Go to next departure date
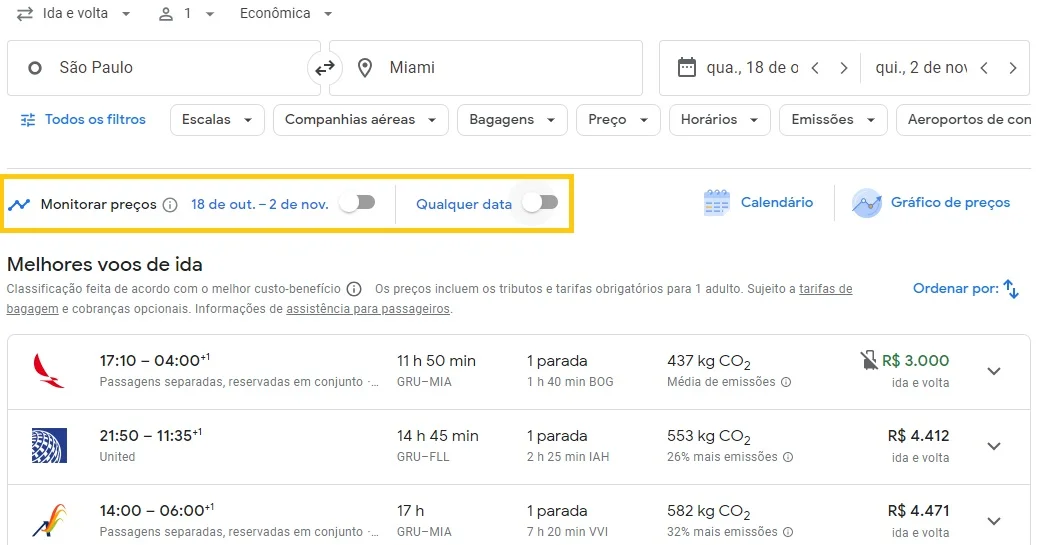1037x545 pixels. (x=843, y=68)
